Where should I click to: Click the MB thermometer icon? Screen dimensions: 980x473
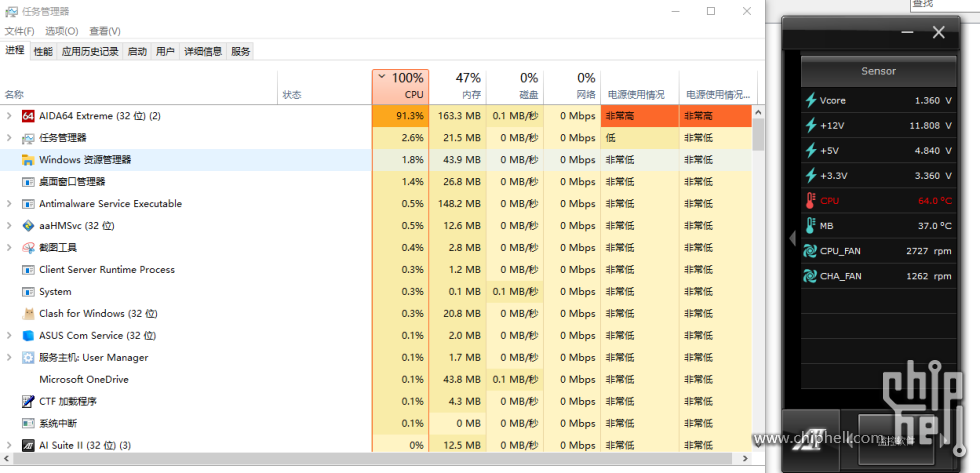click(811, 226)
